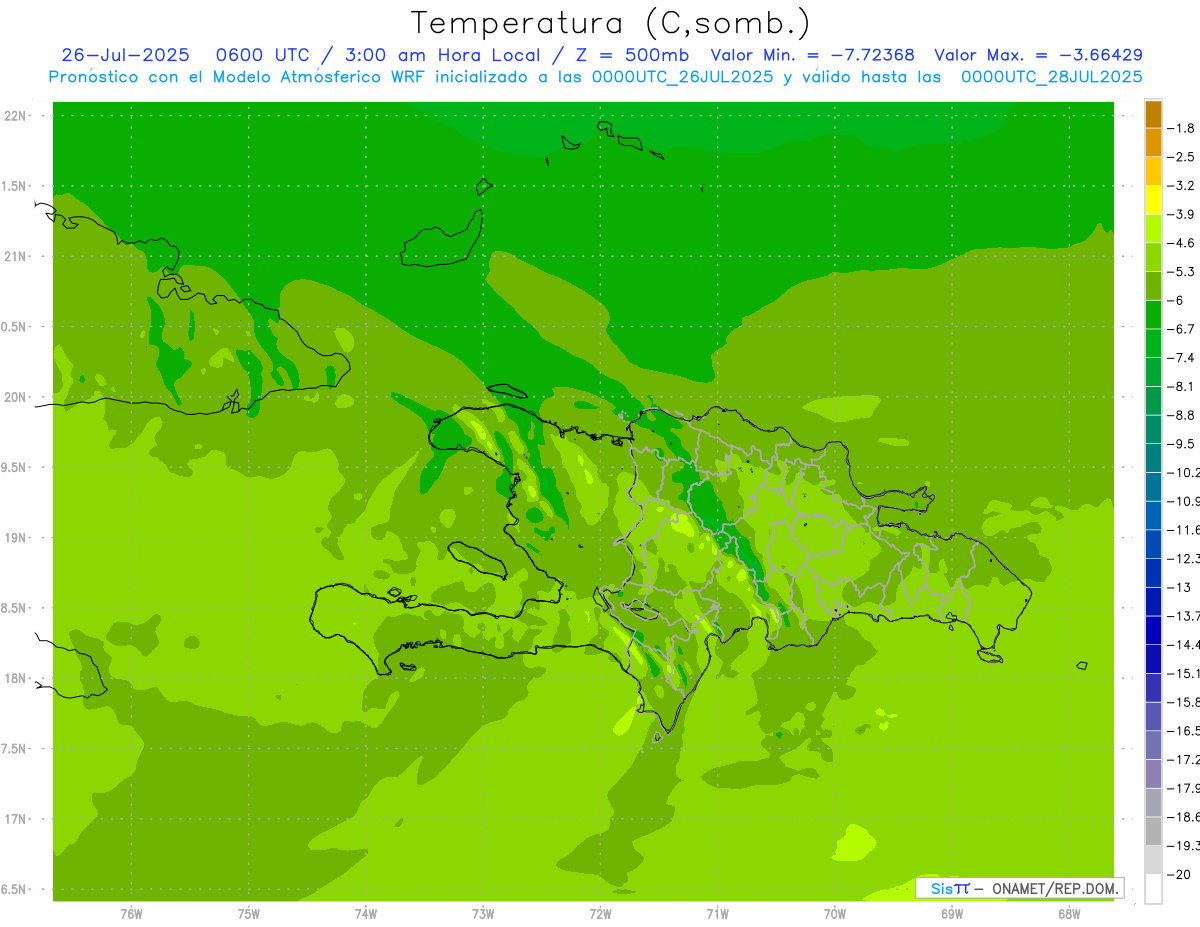Select the dark brown top color bar swatch

[1153, 114]
